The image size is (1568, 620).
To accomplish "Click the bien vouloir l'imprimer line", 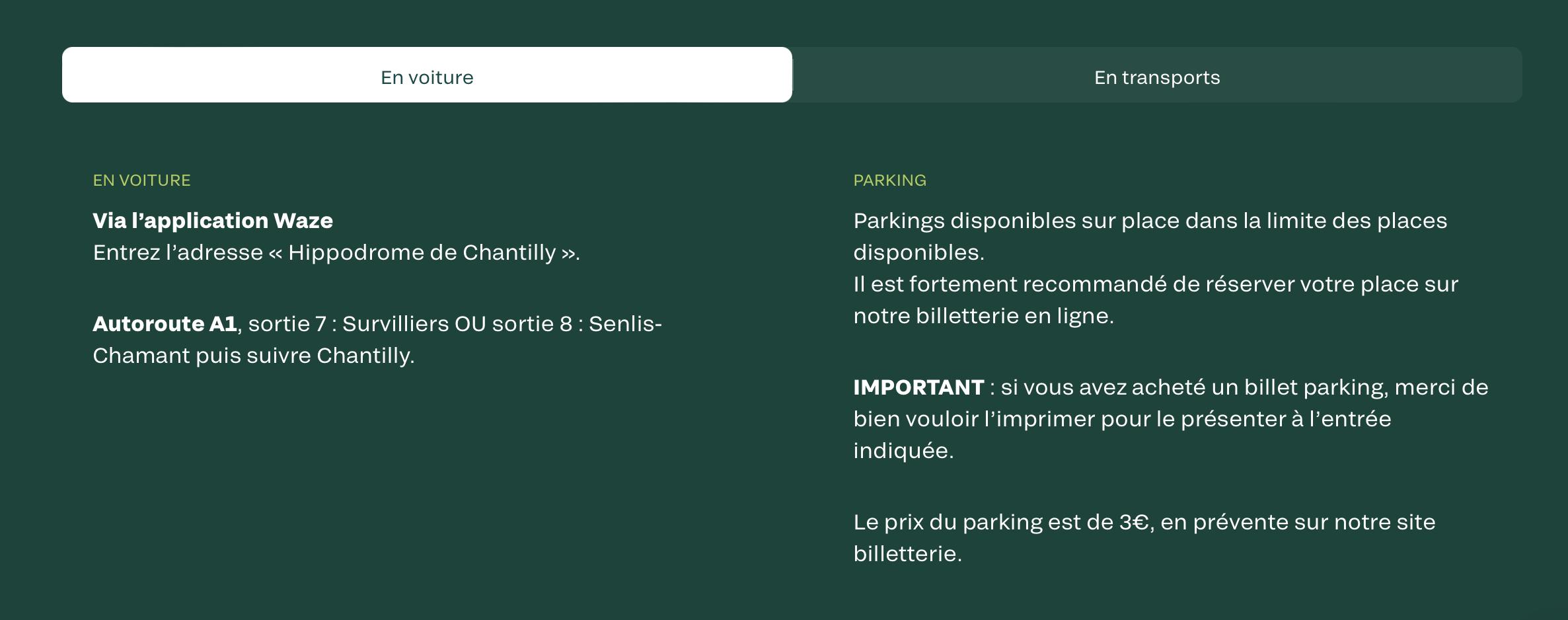I will (1122, 419).
